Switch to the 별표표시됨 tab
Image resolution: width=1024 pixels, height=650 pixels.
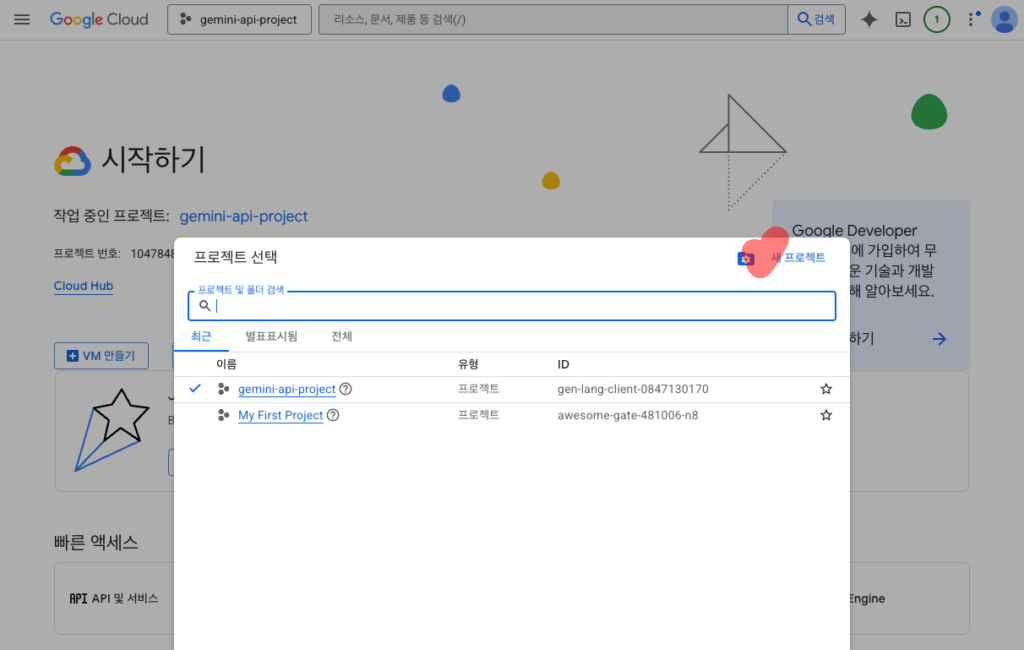[271, 337]
